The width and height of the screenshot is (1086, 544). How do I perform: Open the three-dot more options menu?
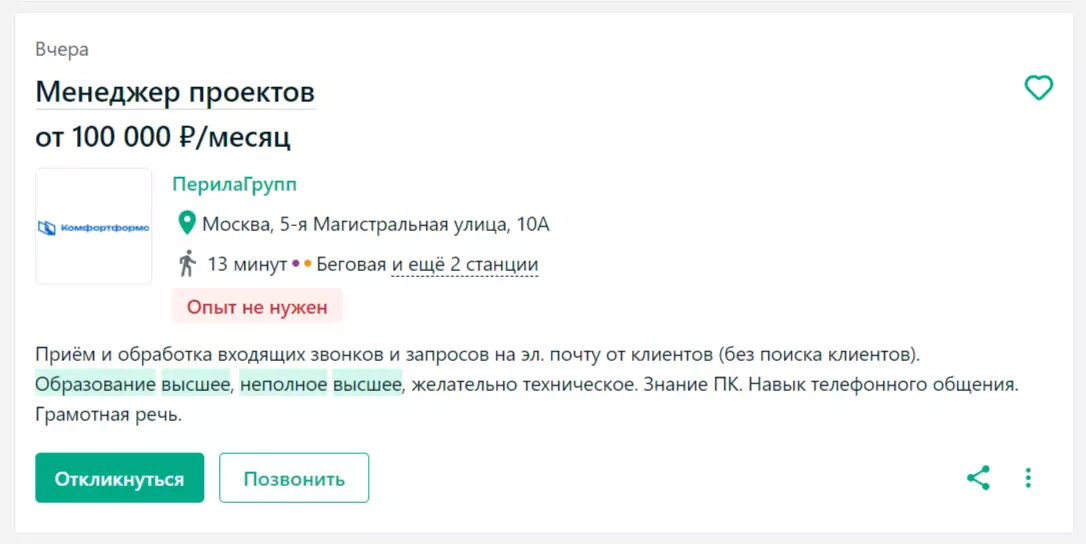tap(1028, 478)
